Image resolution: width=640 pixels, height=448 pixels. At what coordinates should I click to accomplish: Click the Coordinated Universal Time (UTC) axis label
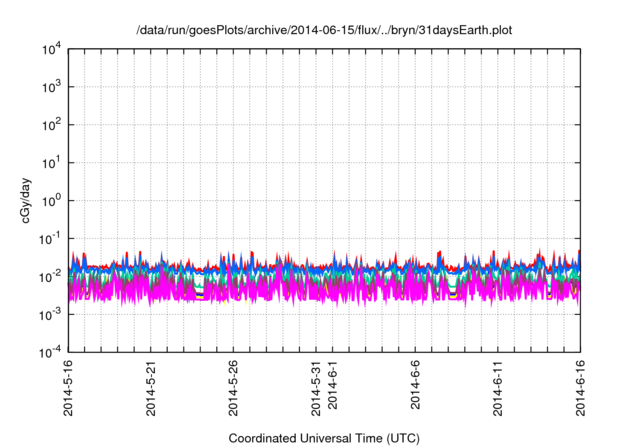(x=324, y=438)
